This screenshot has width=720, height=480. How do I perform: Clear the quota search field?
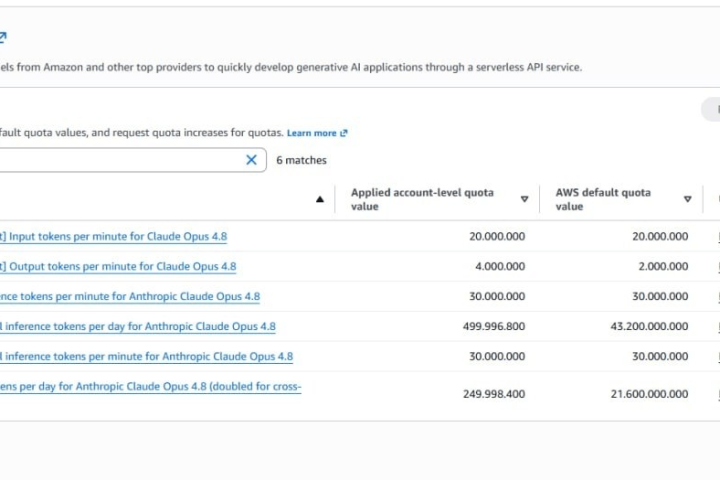[x=251, y=160]
